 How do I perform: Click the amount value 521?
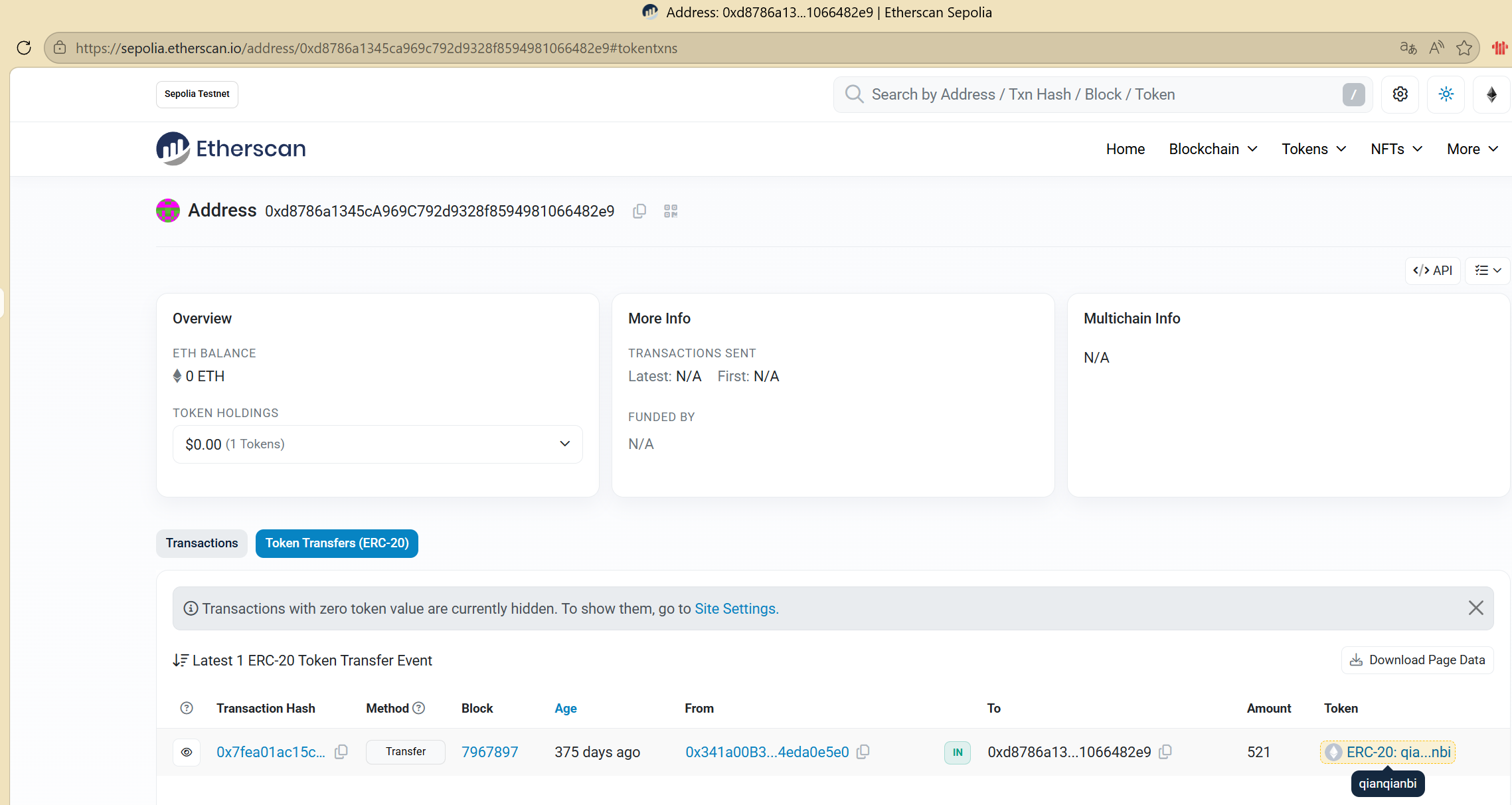coord(1258,752)
